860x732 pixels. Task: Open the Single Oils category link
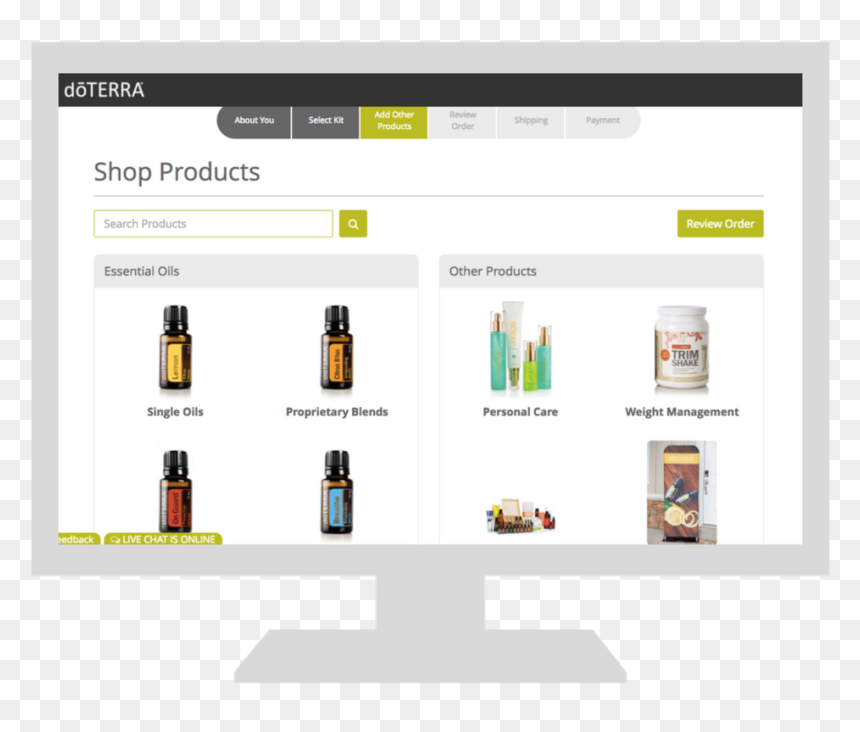pyautogui.click(x=175, y=412)
